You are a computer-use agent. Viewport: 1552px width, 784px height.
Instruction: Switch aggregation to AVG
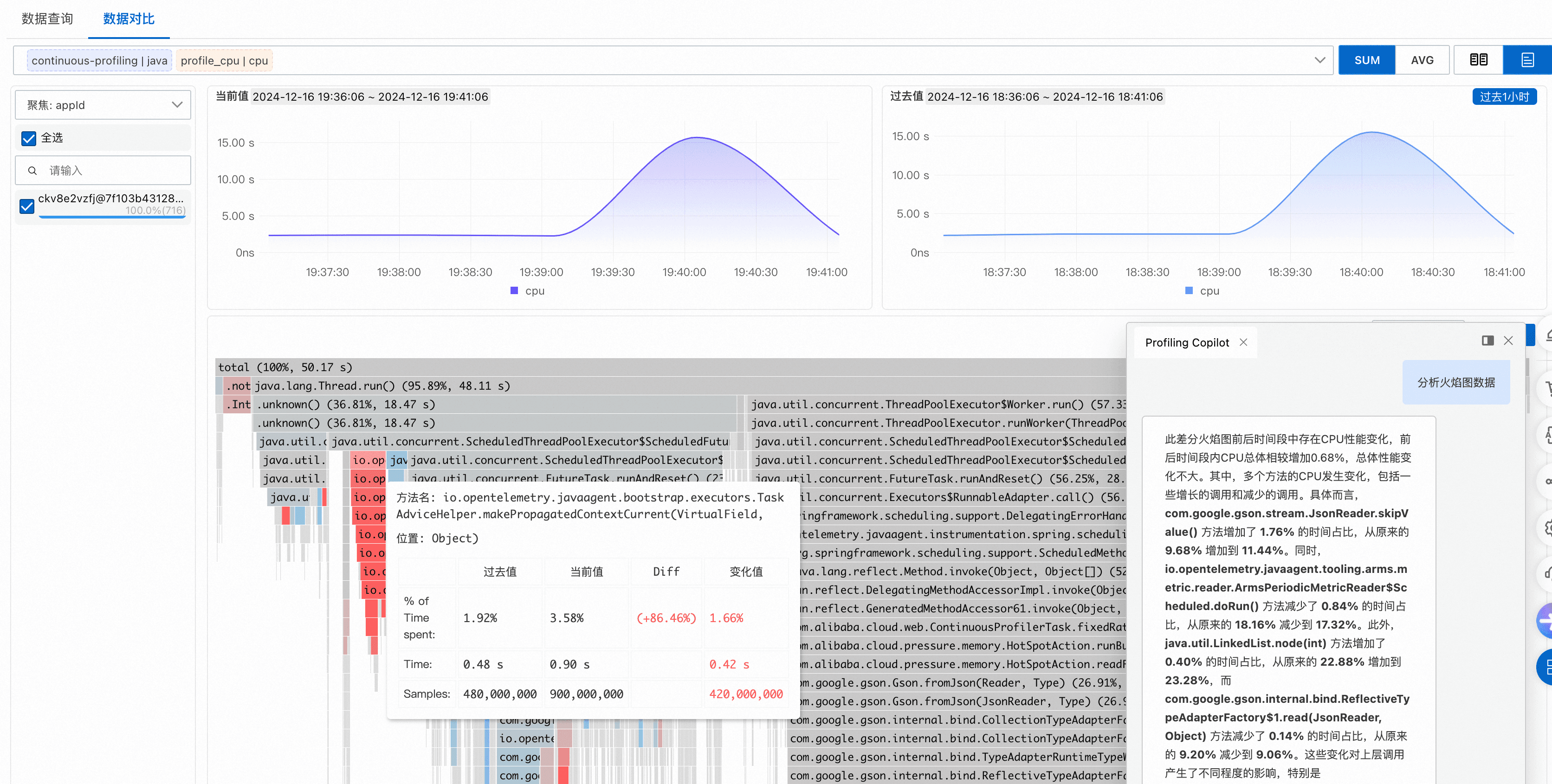(x=1422, y=60)
